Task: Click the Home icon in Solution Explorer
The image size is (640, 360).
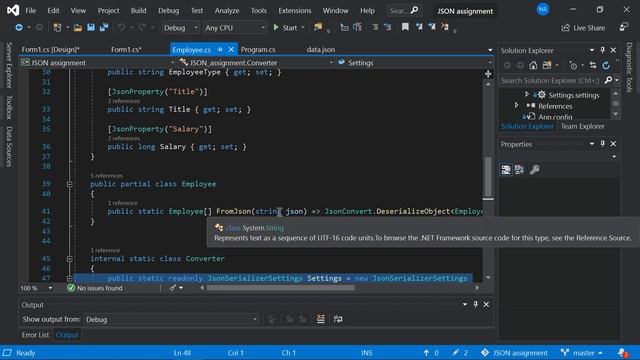Action: click(x=533, y=65)
